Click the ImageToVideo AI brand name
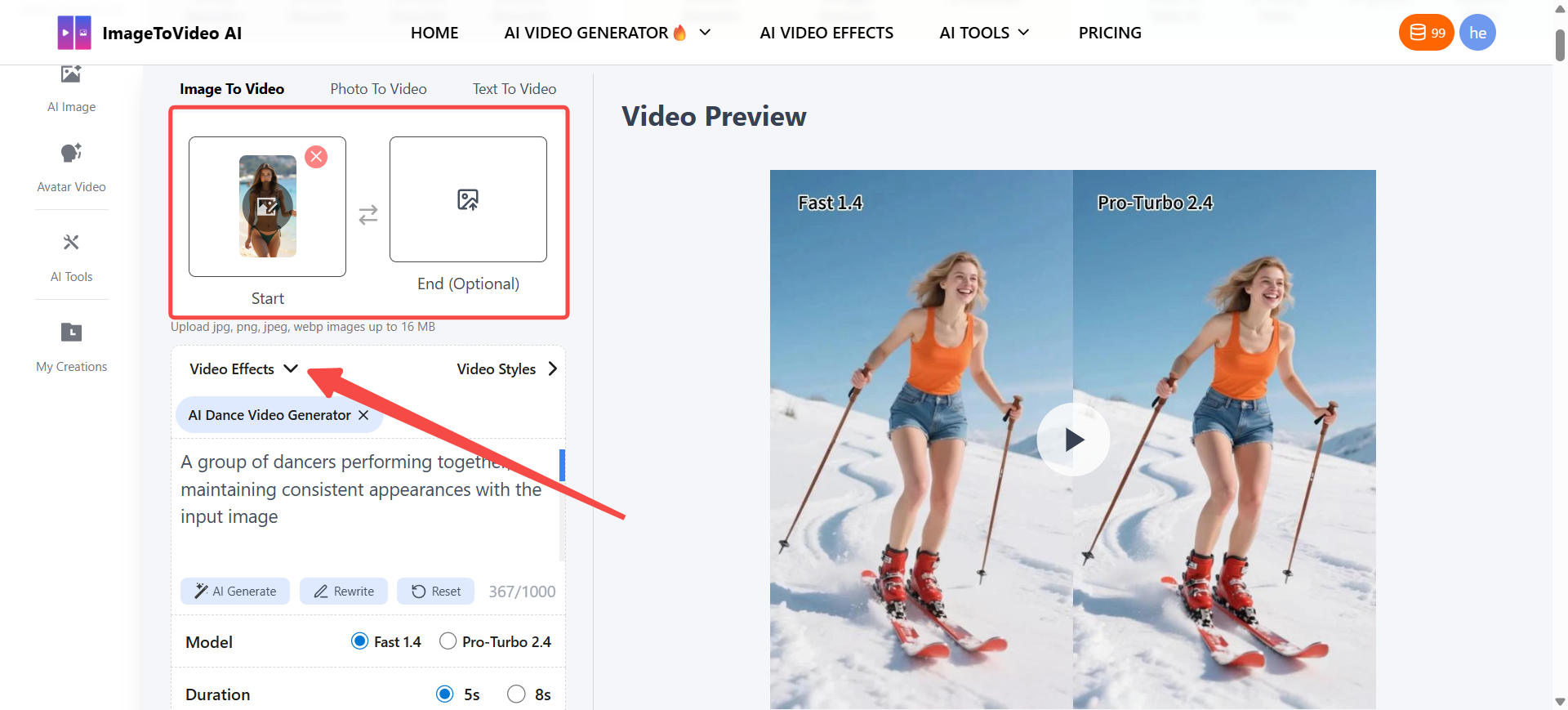The height and width of the screenshot is (710, 1568). pyautogui.click(x=171, y=33)
